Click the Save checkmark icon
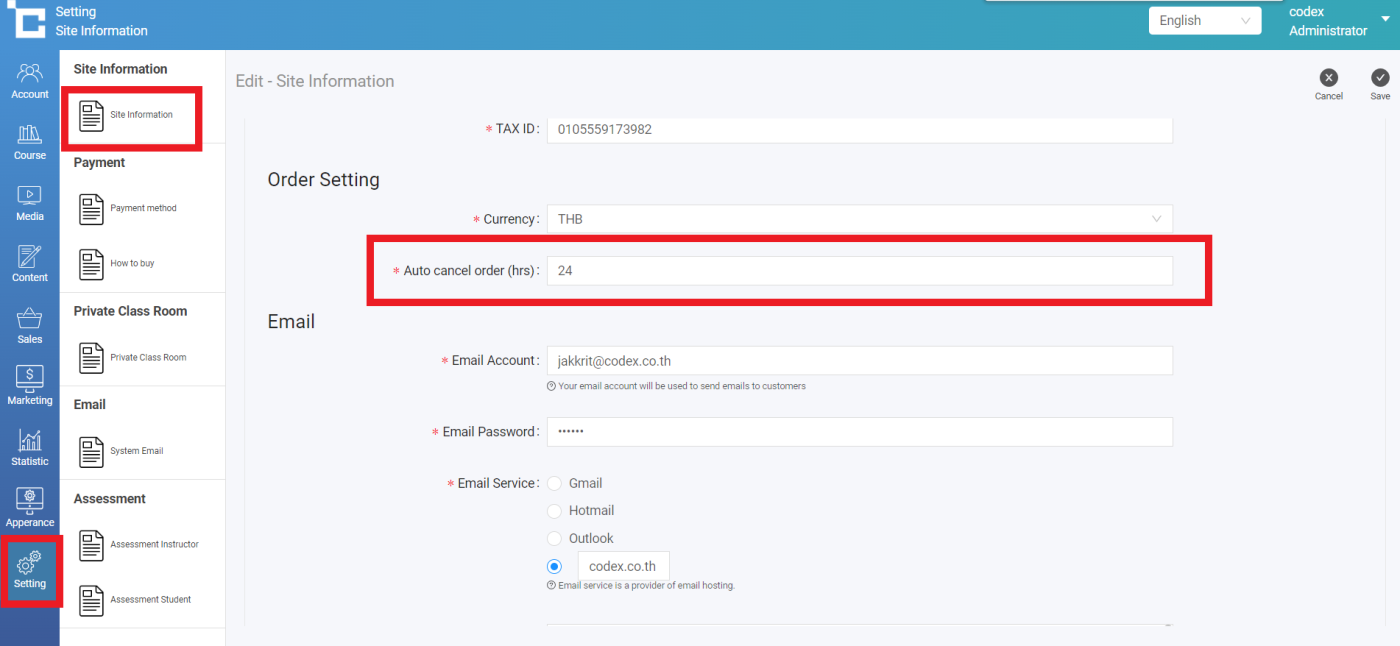 (x=1380, y=78)
